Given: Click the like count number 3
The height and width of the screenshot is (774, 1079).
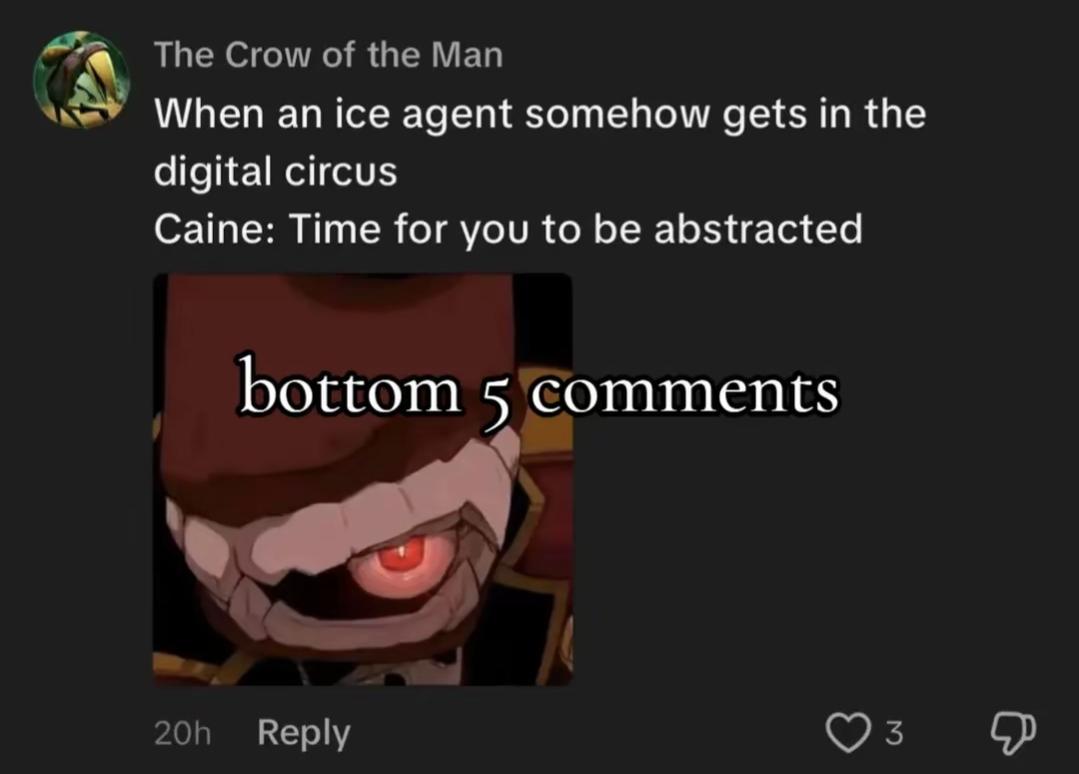Looking at the screenshot, I should 893,733.
